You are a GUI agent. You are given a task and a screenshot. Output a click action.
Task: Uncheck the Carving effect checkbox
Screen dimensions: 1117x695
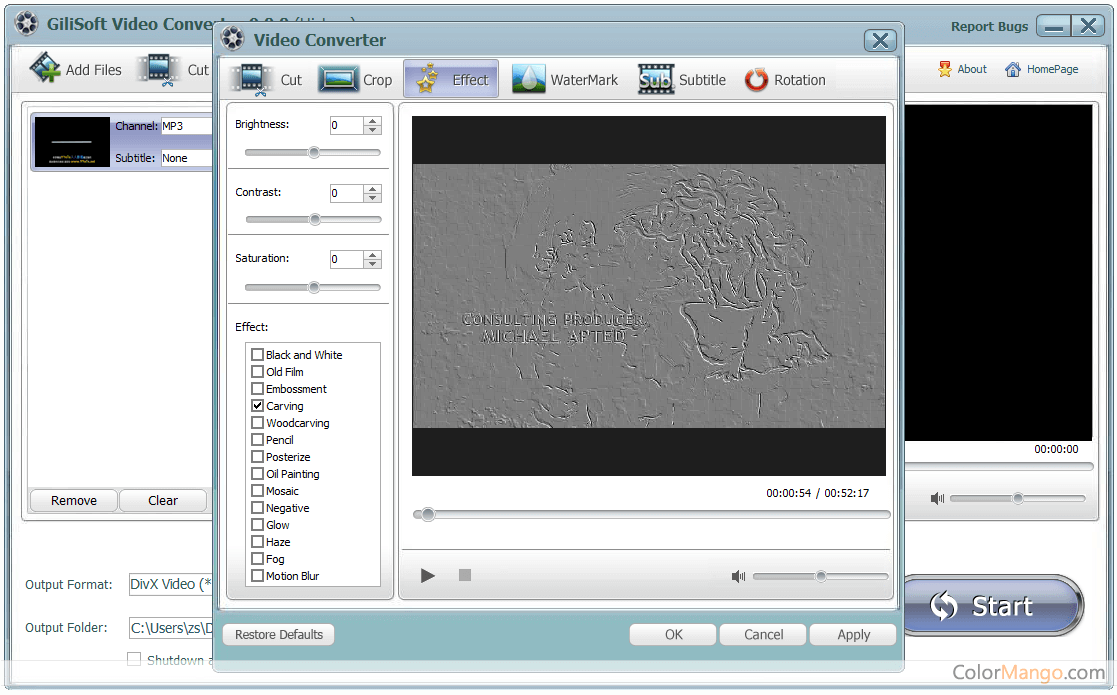click(x=258, y=406)
